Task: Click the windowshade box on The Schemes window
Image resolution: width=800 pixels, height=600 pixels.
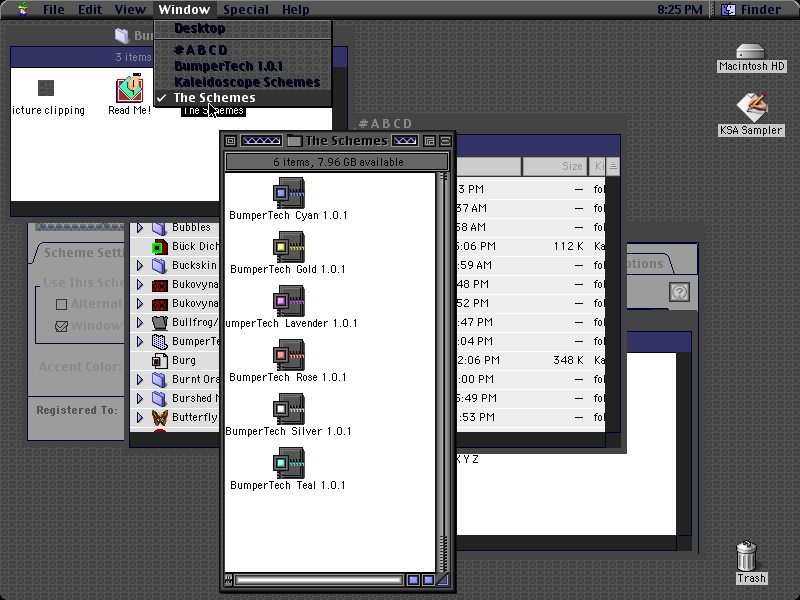Action: click(445, 141)
